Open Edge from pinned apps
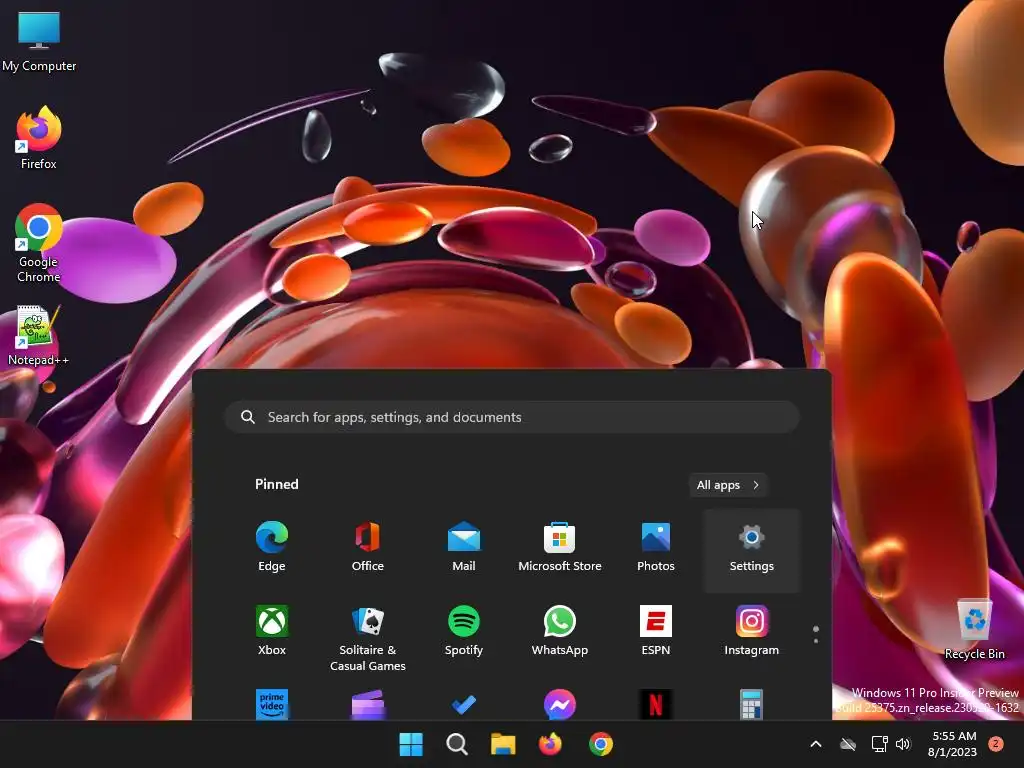1024x768 pixels. (x=272, y=547)
